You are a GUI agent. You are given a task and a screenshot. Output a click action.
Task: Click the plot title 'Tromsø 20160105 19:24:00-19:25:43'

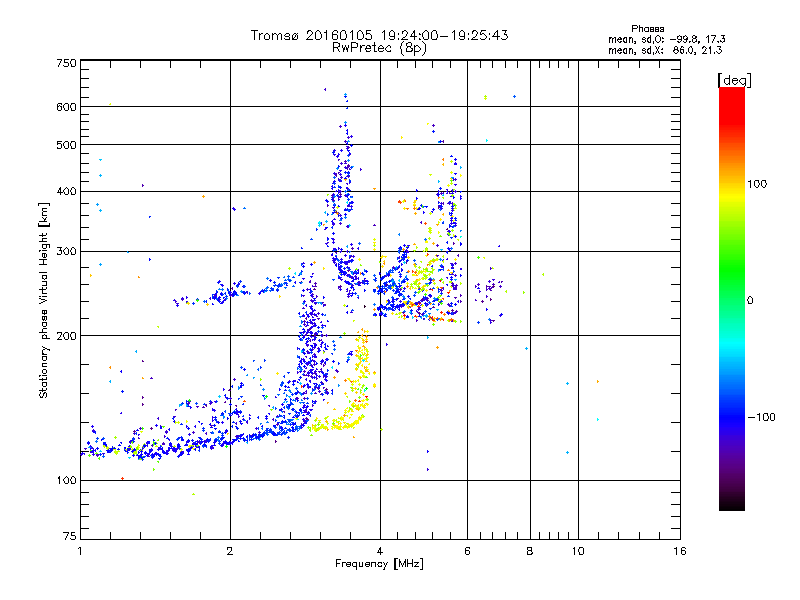point(379,35)
